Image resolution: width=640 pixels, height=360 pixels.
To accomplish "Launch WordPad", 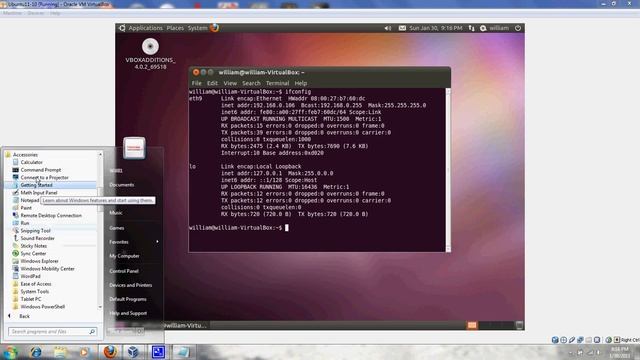I will (30, 276).
